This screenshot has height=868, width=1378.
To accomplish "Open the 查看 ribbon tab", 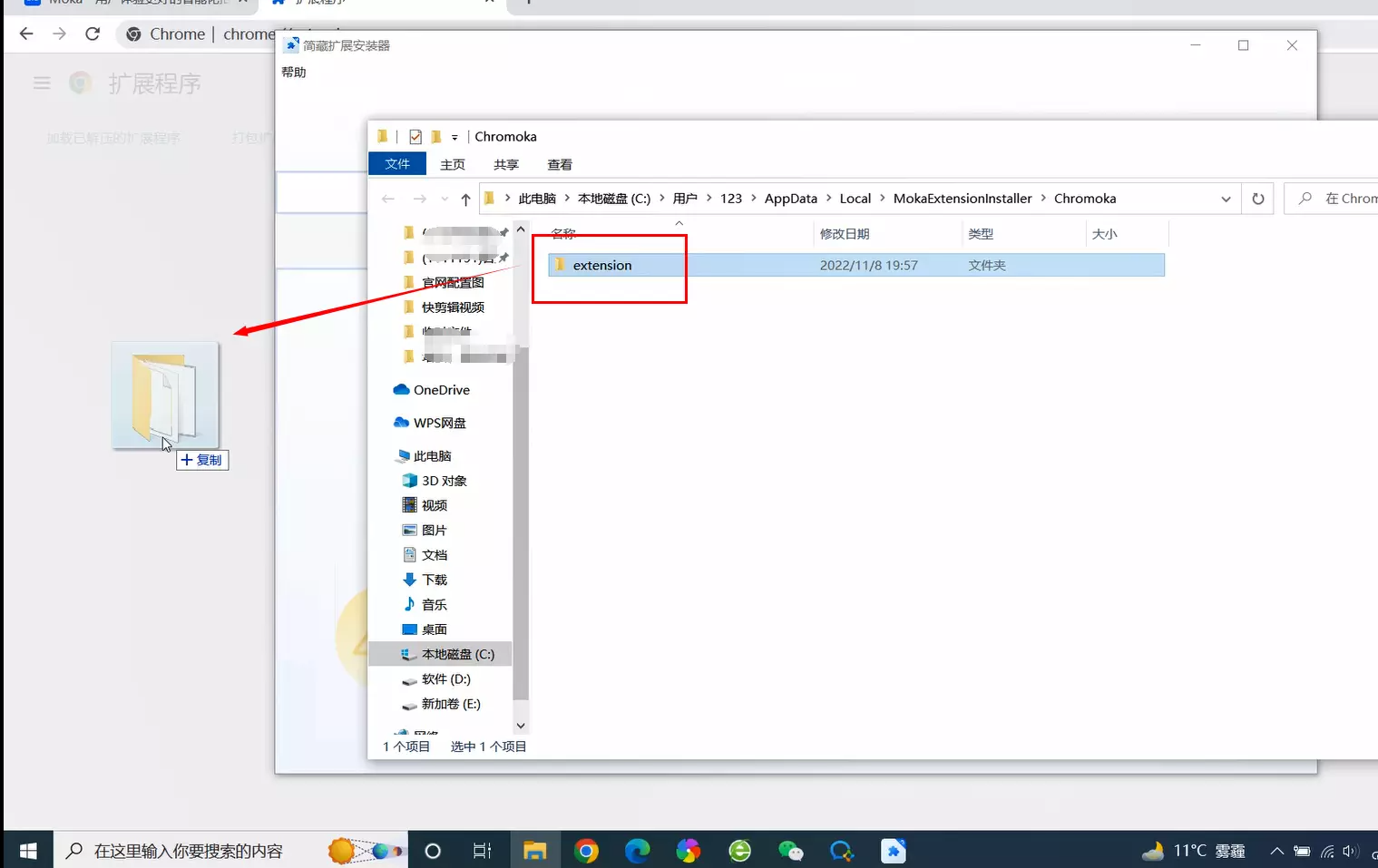I will point(560,164).
